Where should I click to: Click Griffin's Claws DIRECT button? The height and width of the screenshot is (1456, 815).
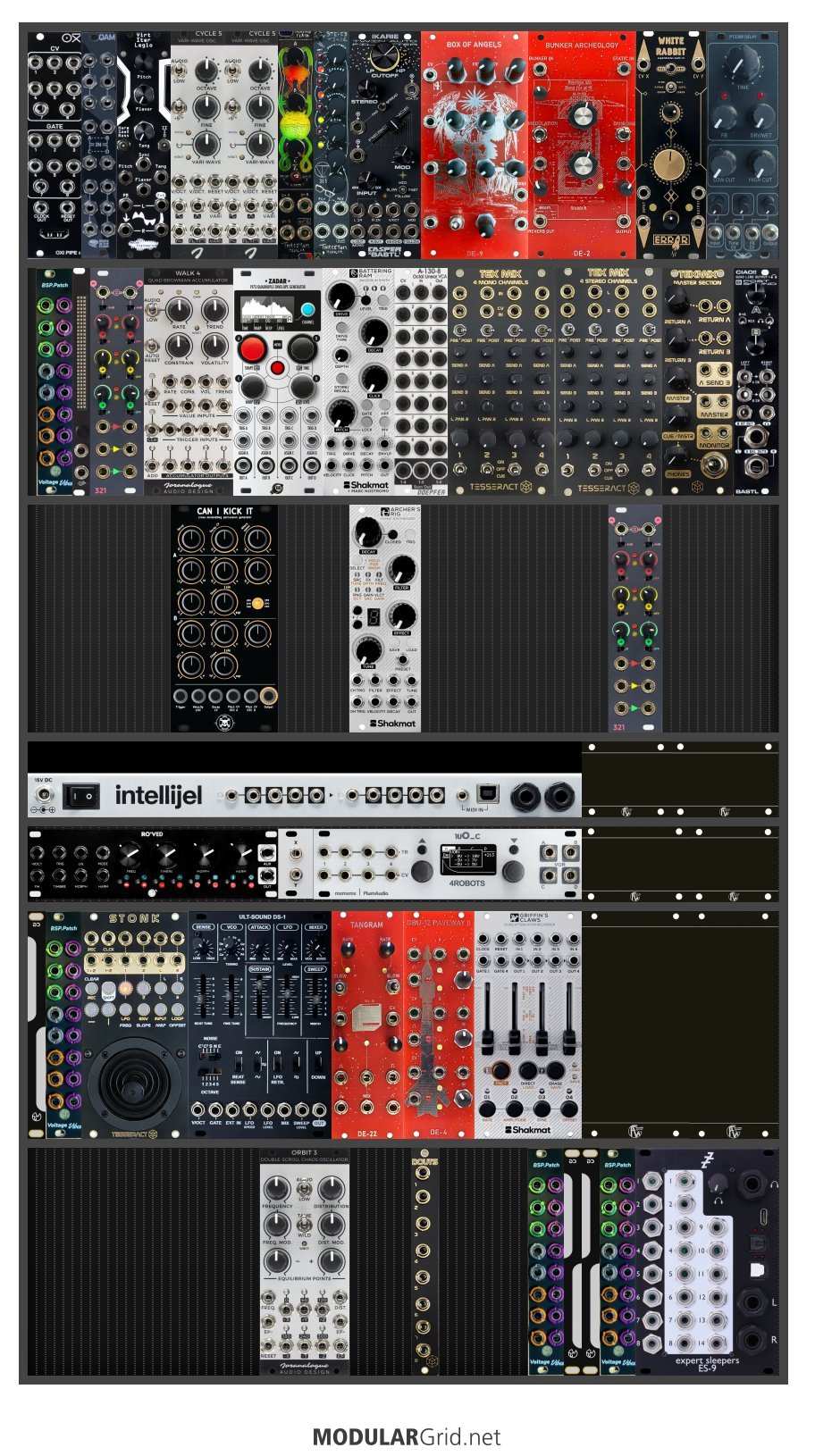528,1070
